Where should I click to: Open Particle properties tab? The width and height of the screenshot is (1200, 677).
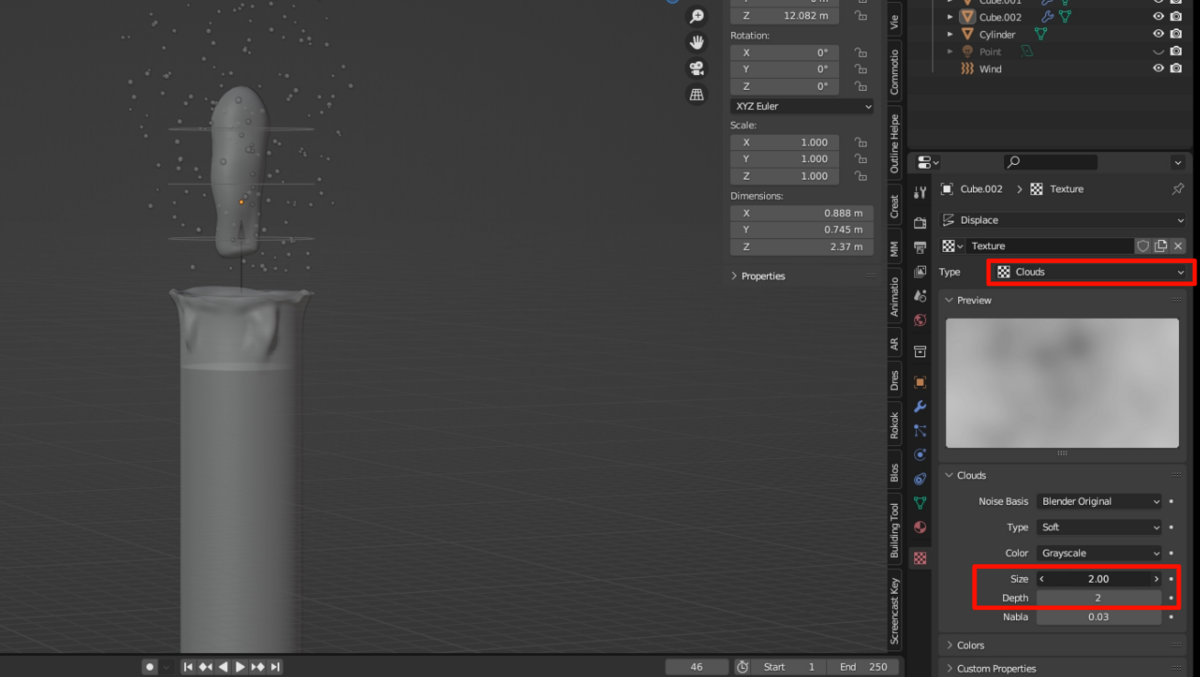click(x=920, y=430)
